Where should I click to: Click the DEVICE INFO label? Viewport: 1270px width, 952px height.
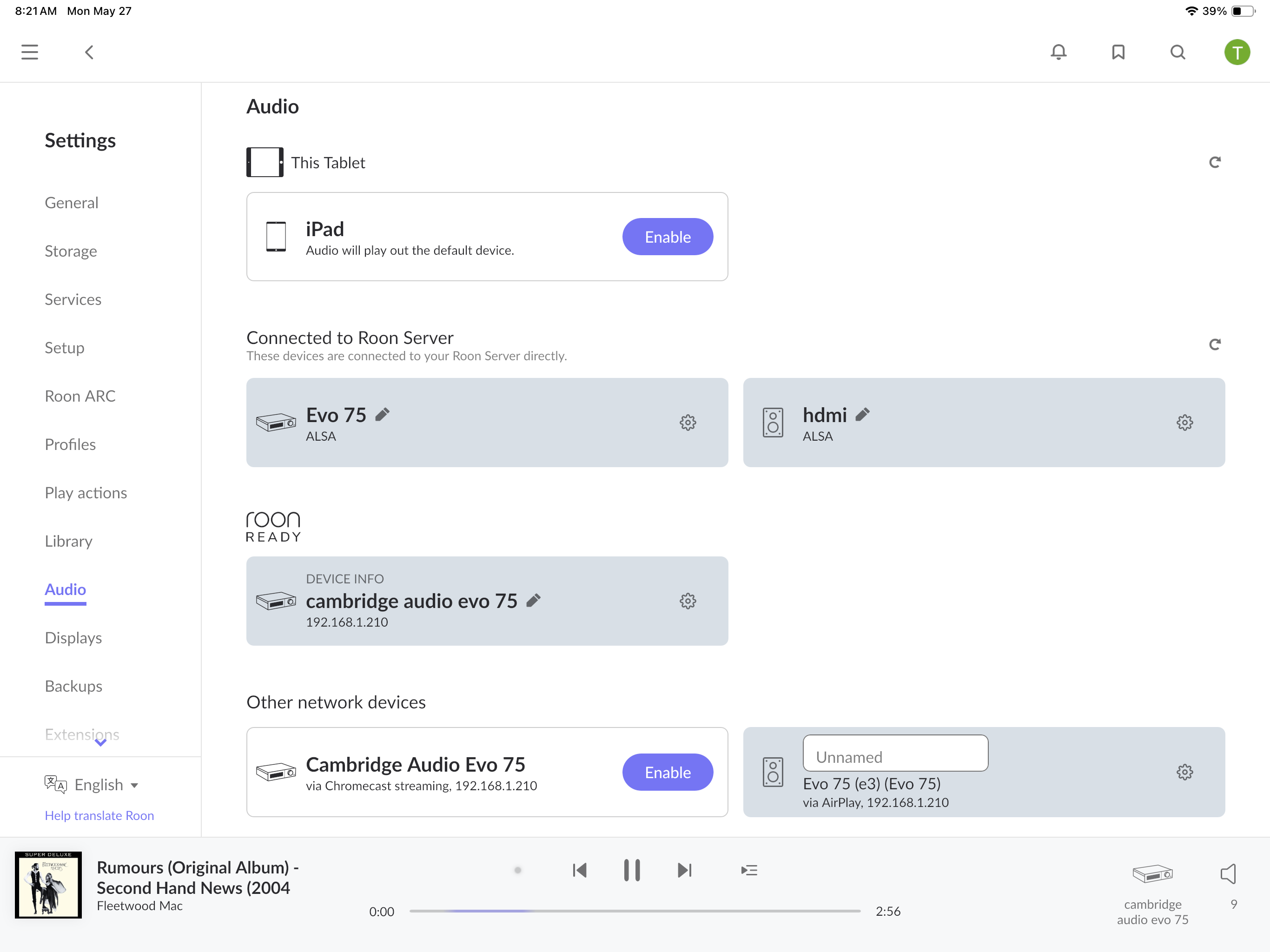[344, 579]
